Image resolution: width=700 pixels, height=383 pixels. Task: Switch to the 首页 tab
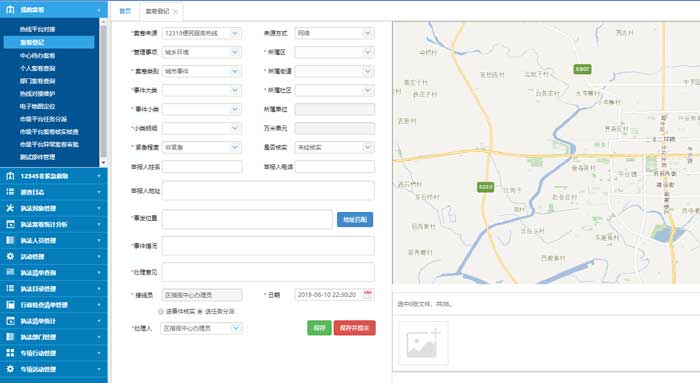[125, 11]
